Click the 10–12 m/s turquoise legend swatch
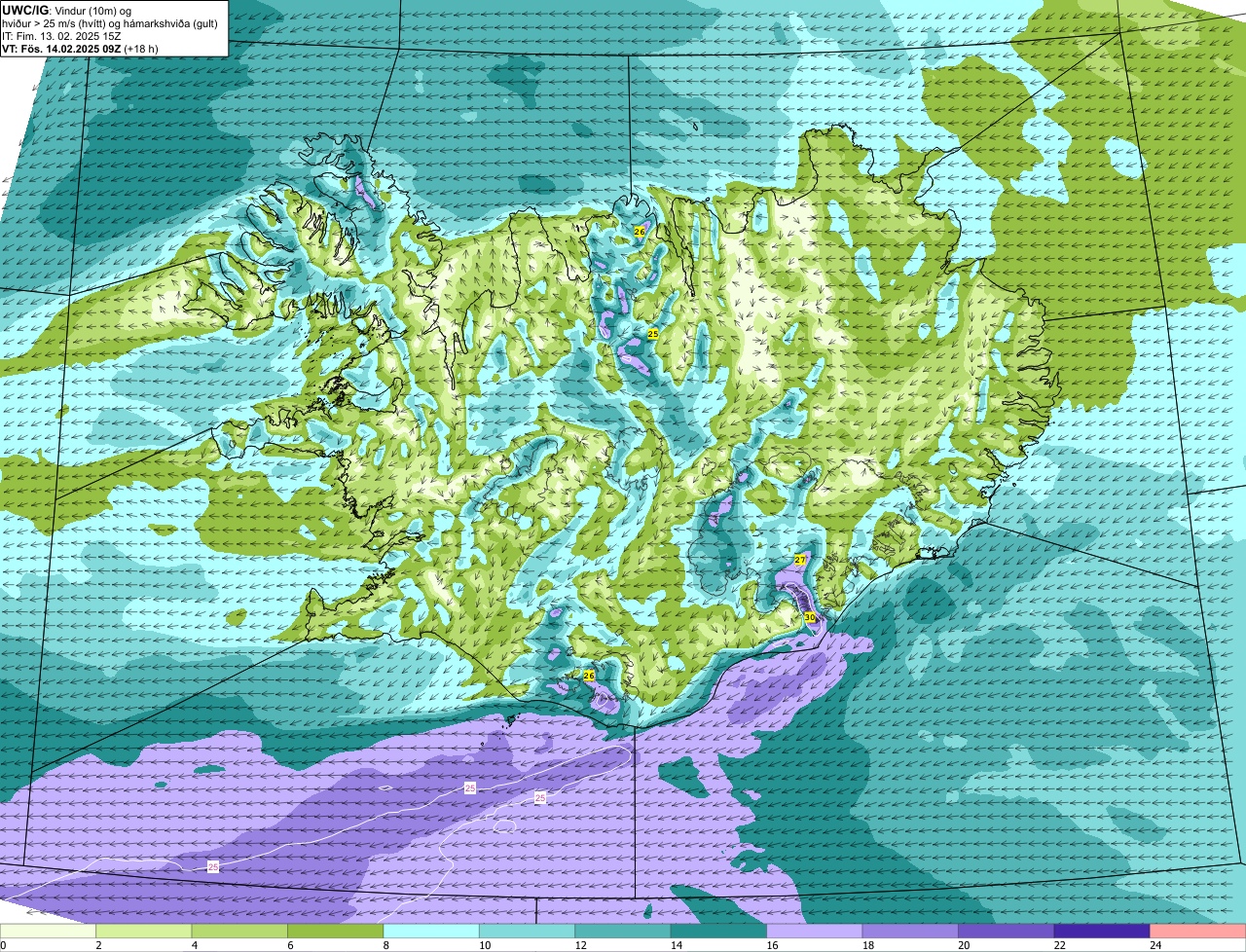 527,931
